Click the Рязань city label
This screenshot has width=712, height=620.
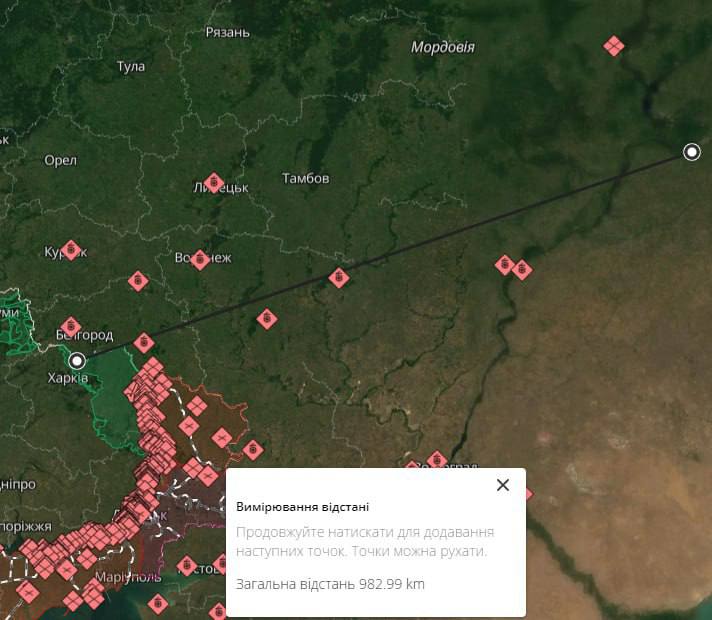click(227, 32)
